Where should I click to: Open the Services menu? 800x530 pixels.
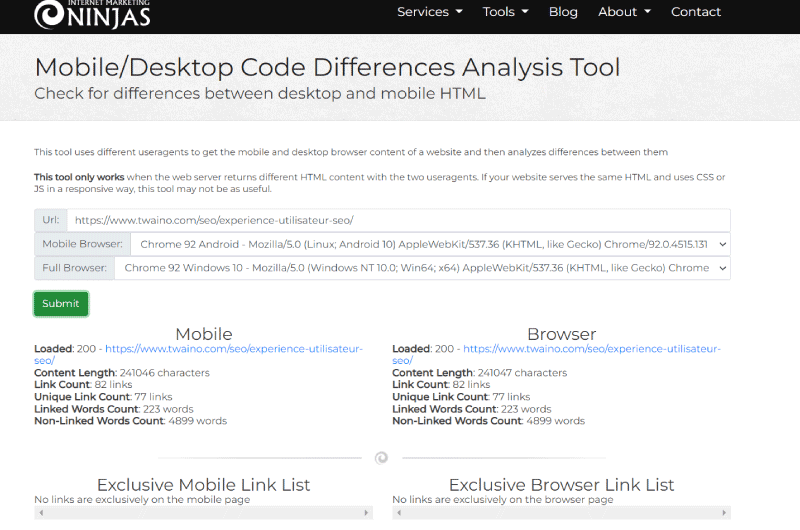click(430, 12)
